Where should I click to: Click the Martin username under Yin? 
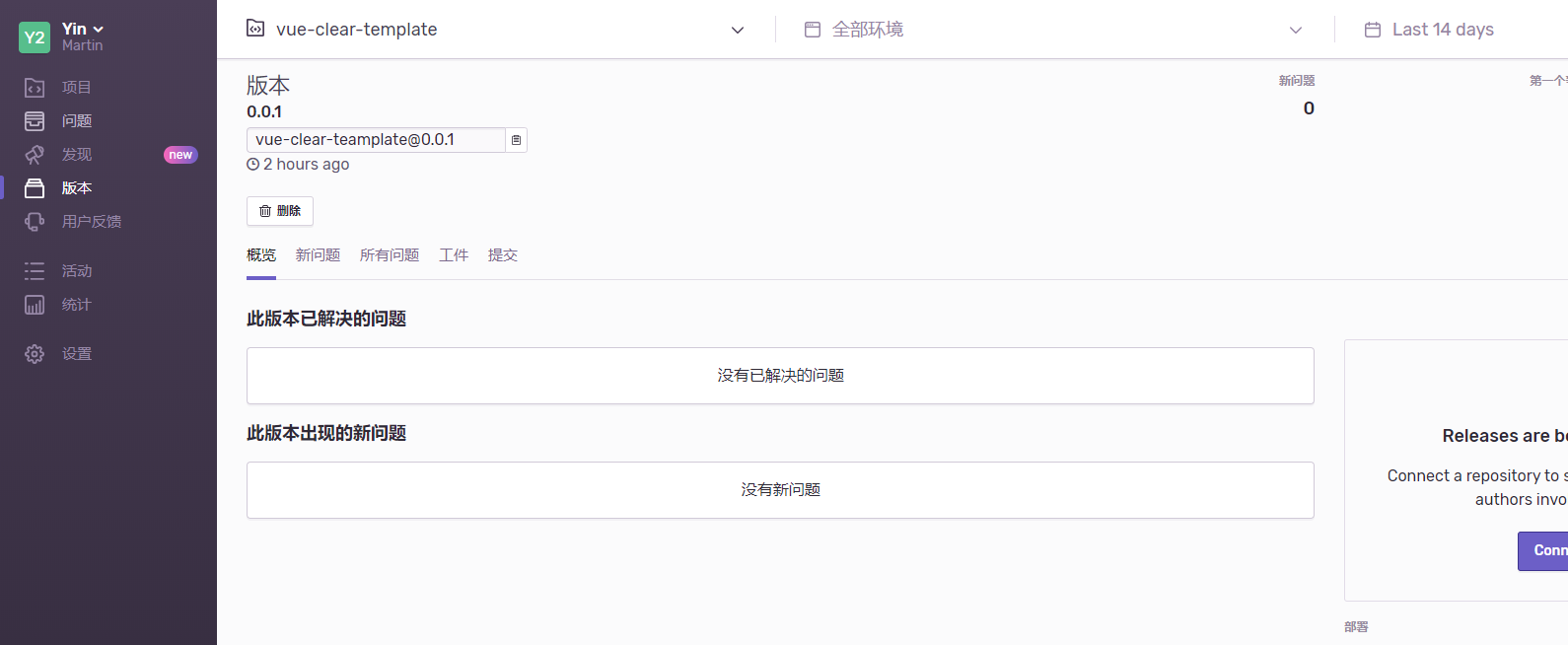(83, 45)
